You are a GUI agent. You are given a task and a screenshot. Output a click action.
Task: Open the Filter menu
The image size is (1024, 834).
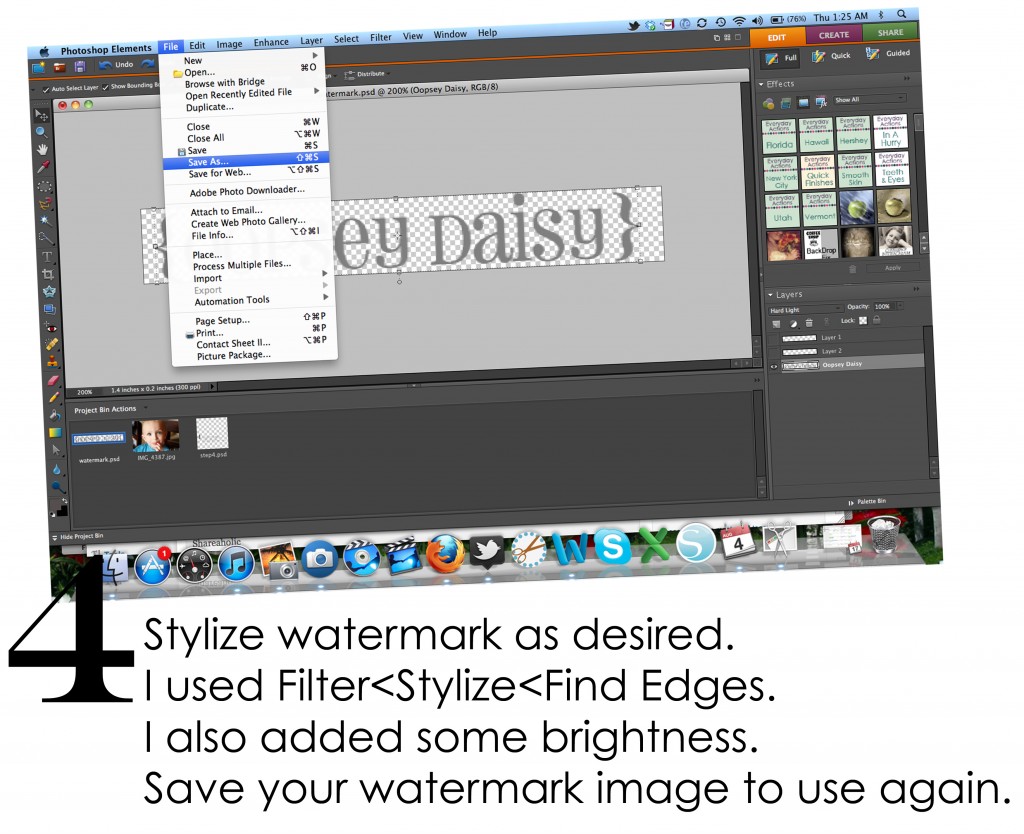(x=381, y=38)
